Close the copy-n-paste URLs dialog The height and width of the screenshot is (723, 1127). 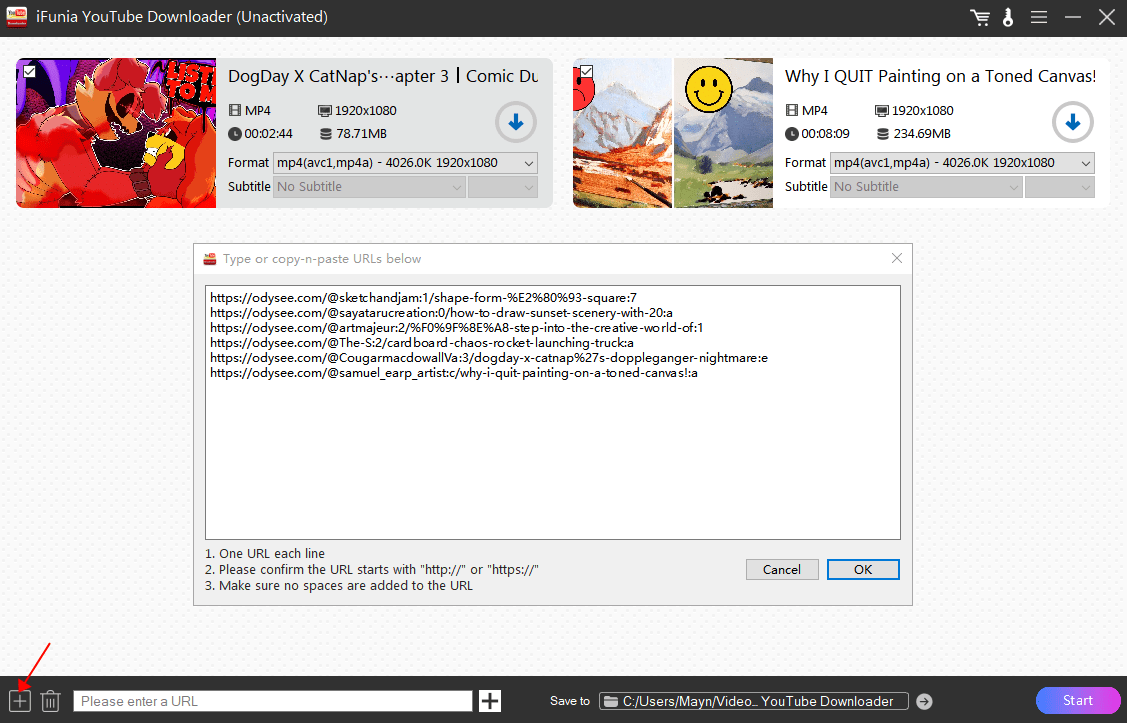pos(897,258)
